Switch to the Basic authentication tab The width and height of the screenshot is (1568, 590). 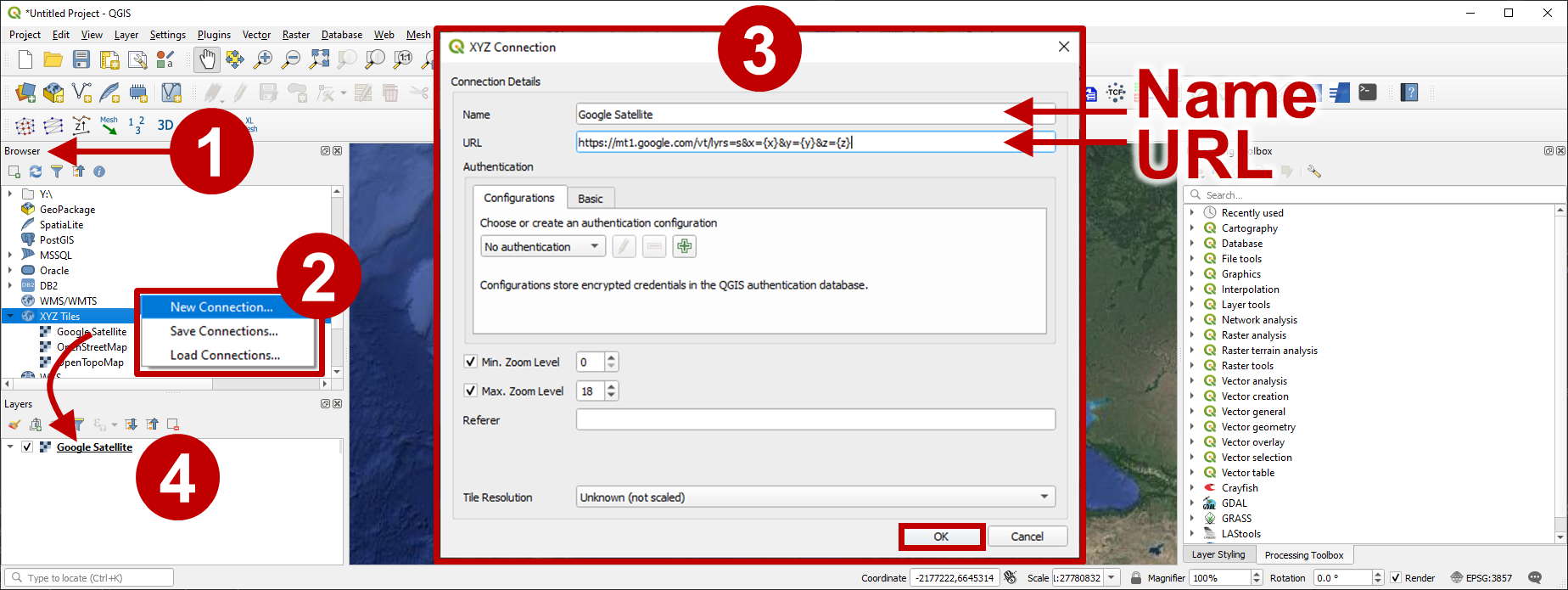click(590, 199)
